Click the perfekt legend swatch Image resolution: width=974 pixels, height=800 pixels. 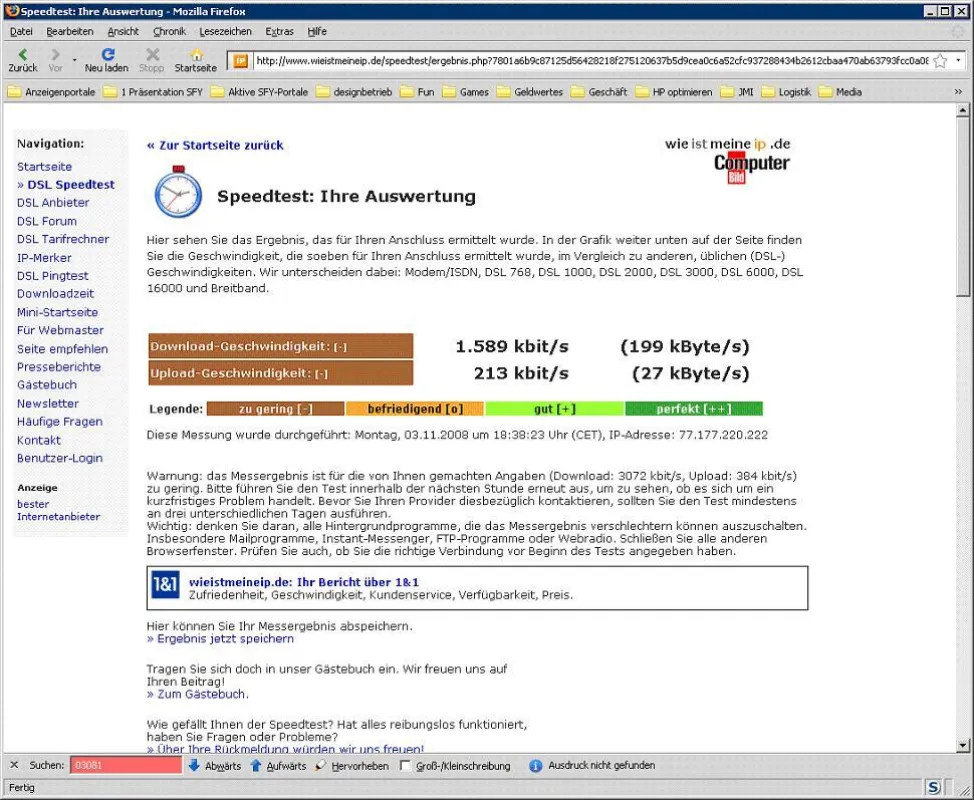(694, 409)
